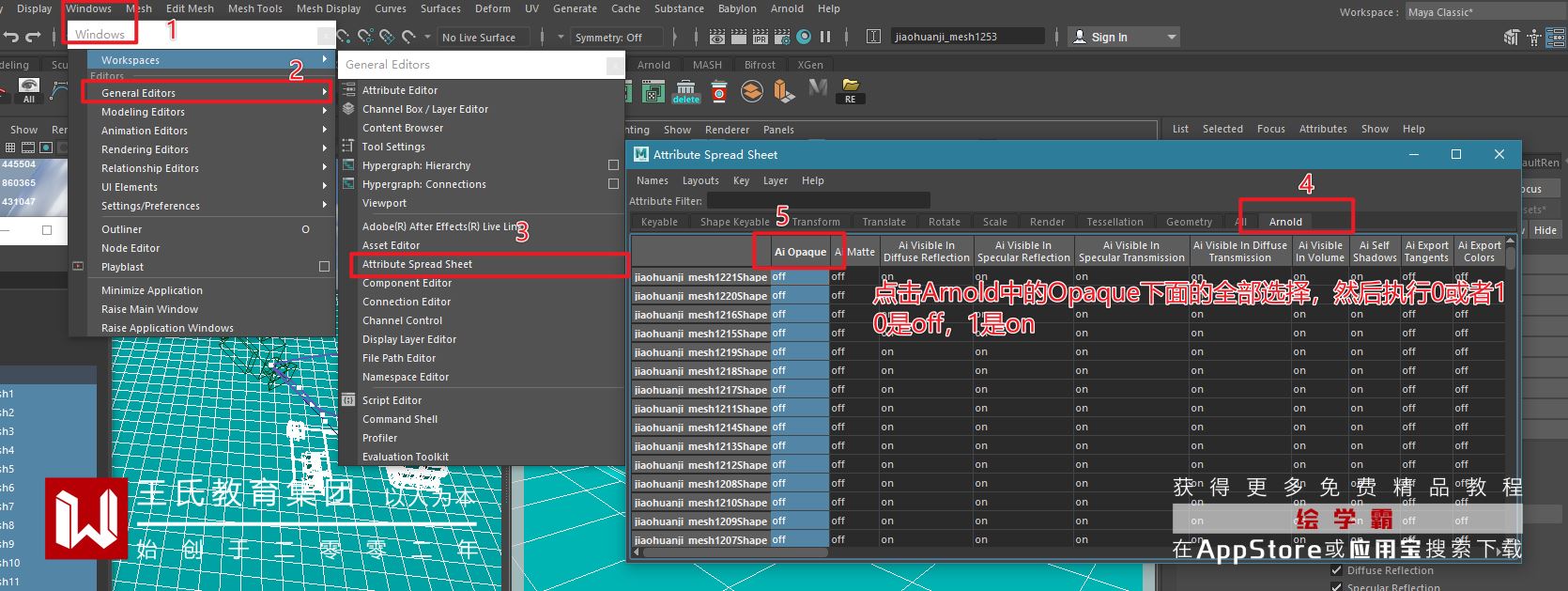
Task: Click the orange stacked layers shelf icon
Action: (752, 91)
